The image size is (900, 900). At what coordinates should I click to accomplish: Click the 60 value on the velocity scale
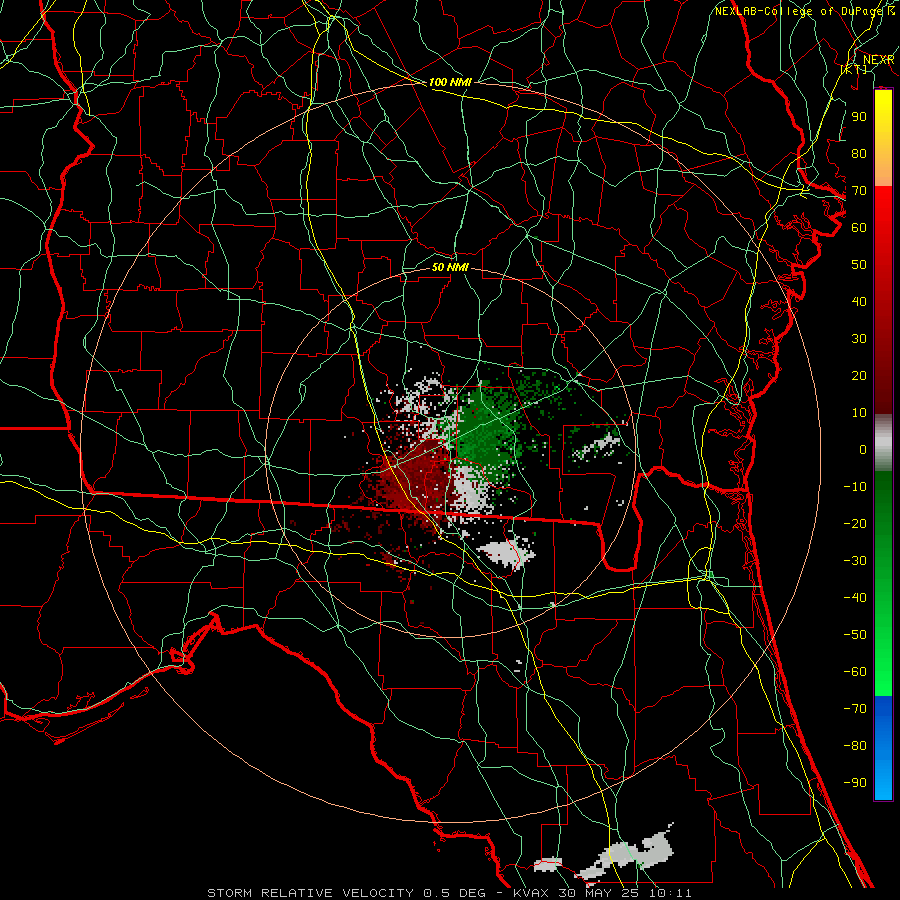[x=859, y=227]
